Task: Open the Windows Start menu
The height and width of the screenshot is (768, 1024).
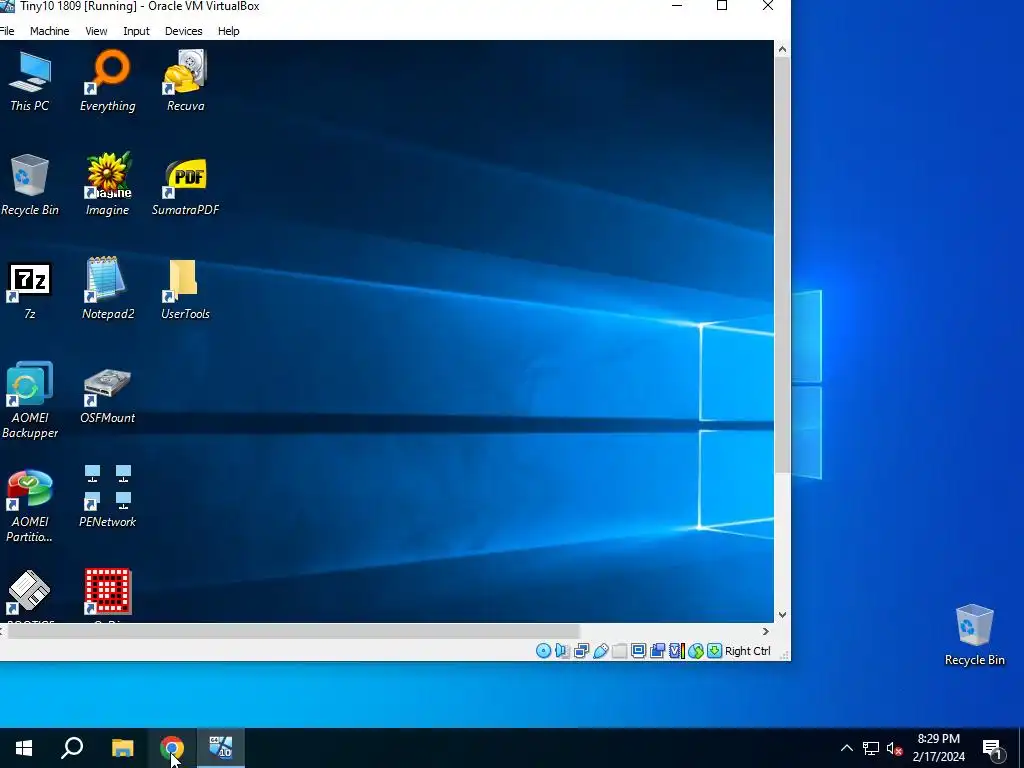Action: (24, 748)
